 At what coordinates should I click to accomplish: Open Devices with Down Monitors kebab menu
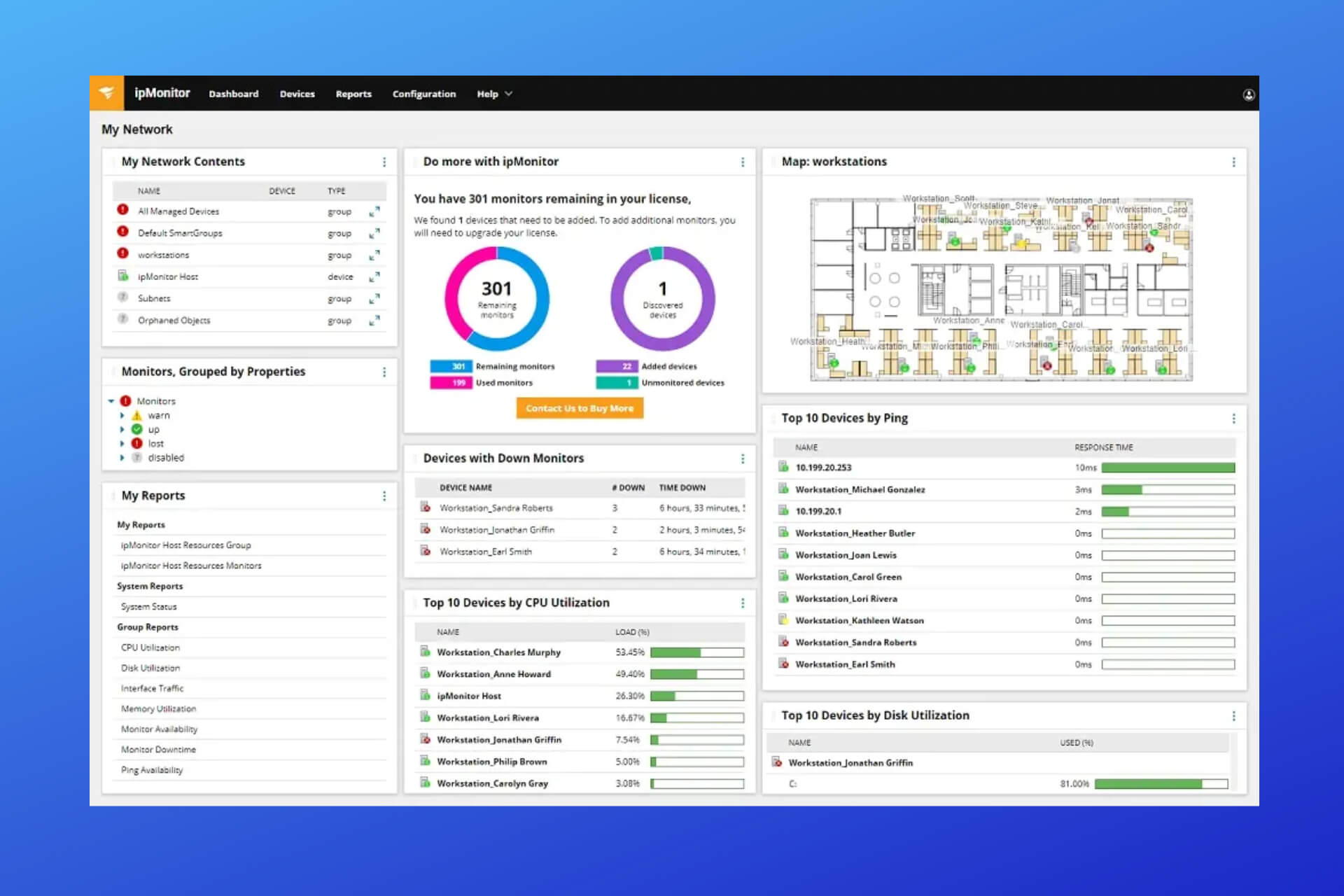743,458
